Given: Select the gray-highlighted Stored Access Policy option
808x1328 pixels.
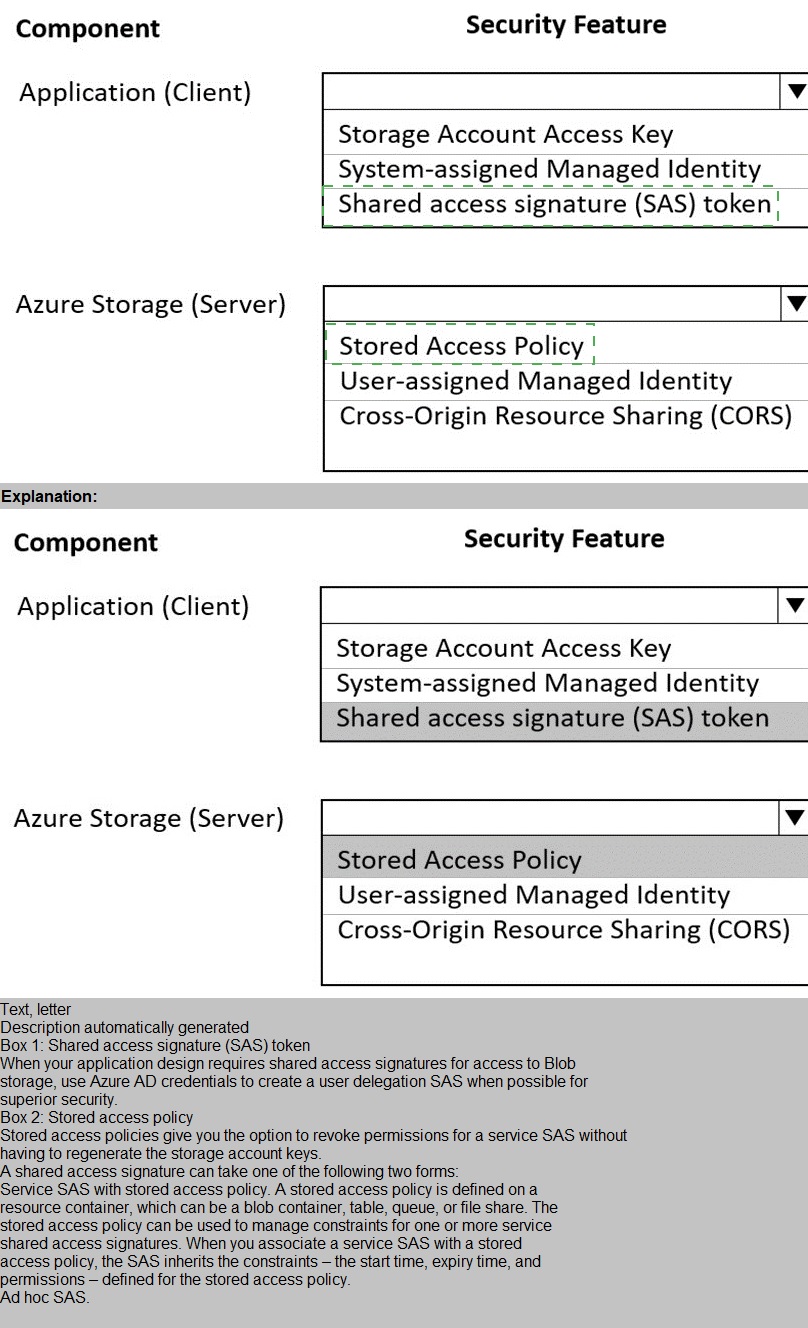Looking at the screenshot, I should (459, 860).
